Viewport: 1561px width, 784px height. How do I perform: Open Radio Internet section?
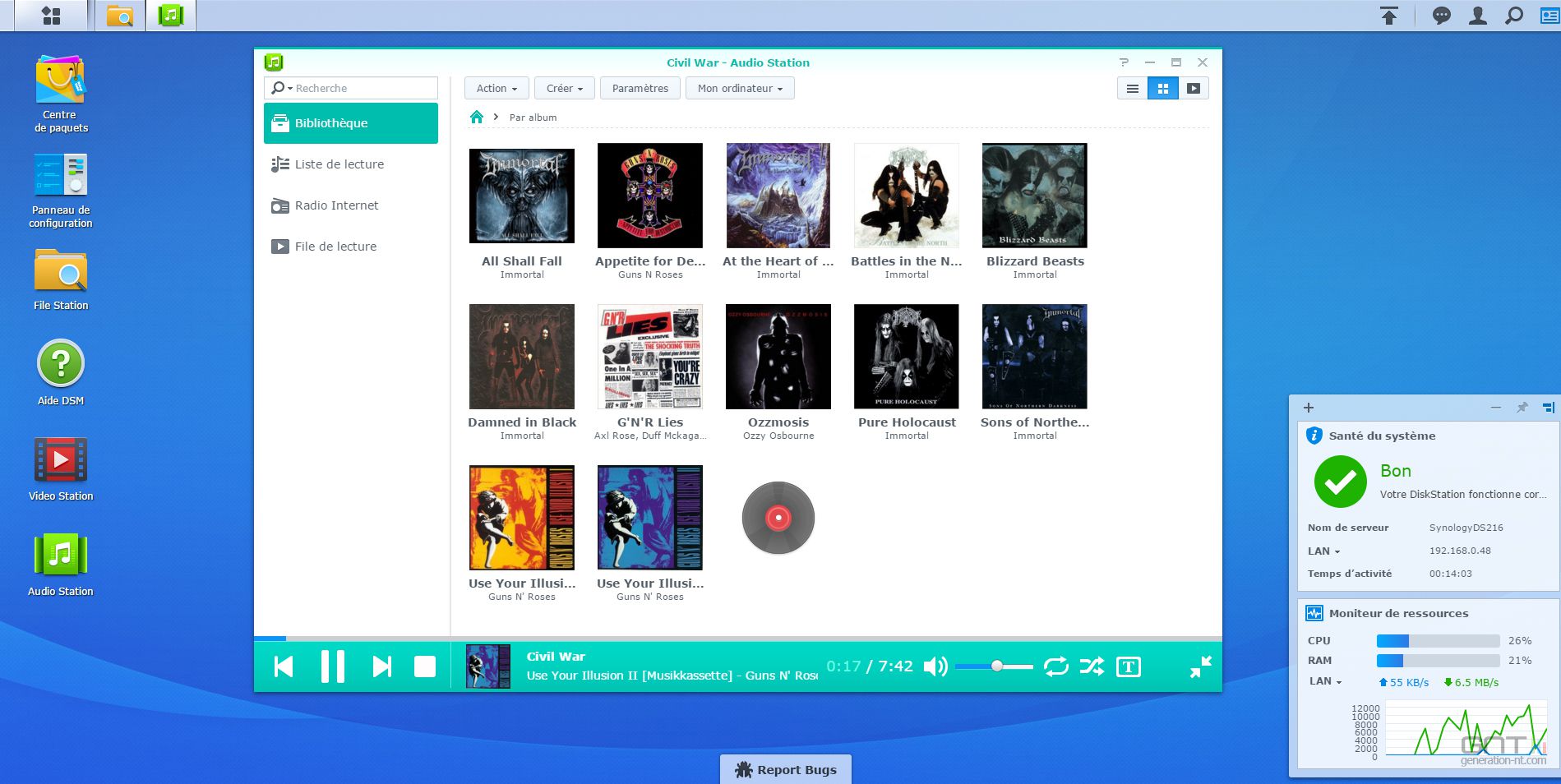click(x=351, y=205)
